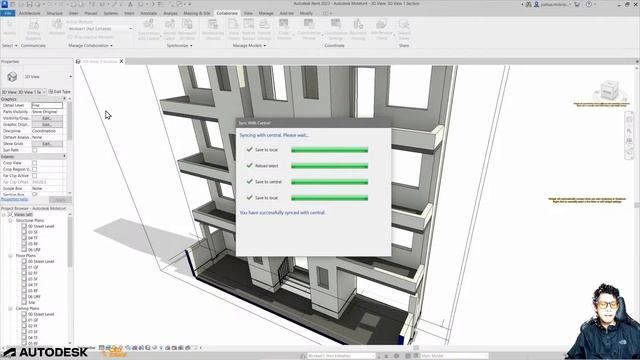Click the Project Browser vertical scrollbar
Screen dimensions: 640x360
[70, 278]
